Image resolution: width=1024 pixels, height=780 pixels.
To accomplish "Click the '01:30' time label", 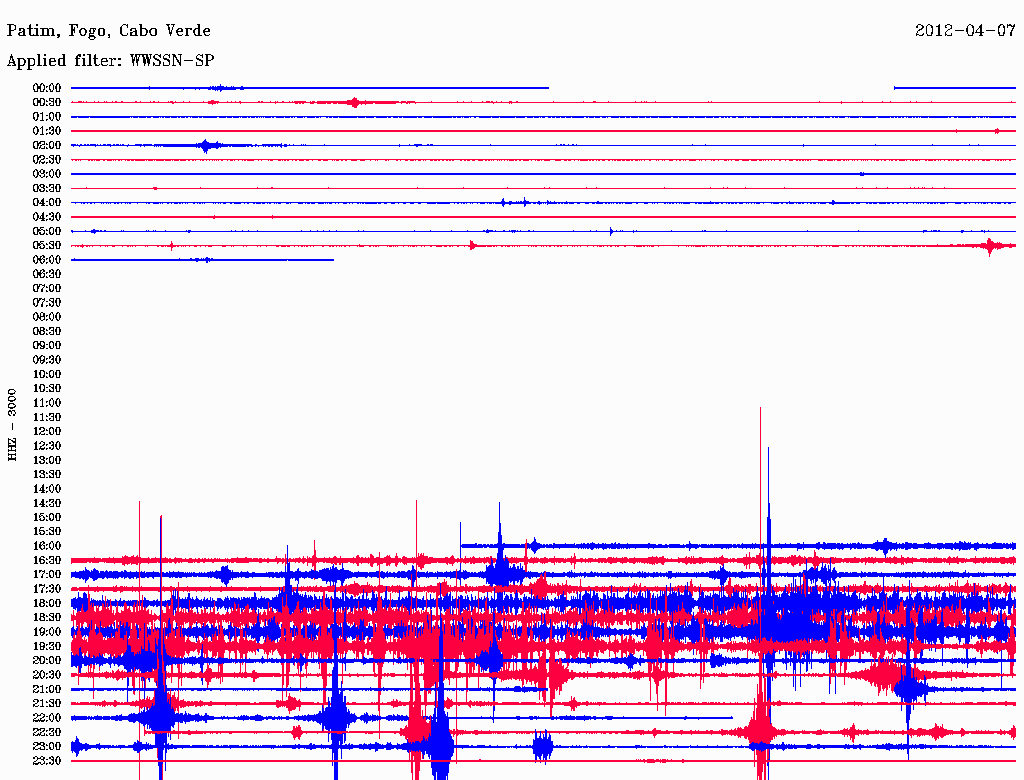I will (47, 131).
